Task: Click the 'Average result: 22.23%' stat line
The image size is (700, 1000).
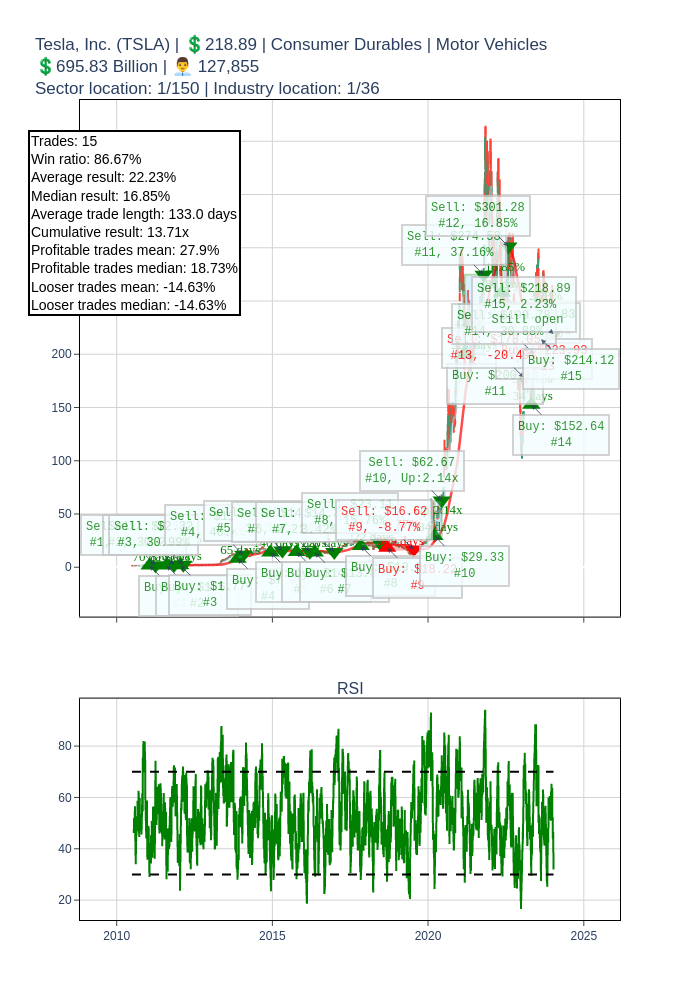Action: [x=103, y=177]
